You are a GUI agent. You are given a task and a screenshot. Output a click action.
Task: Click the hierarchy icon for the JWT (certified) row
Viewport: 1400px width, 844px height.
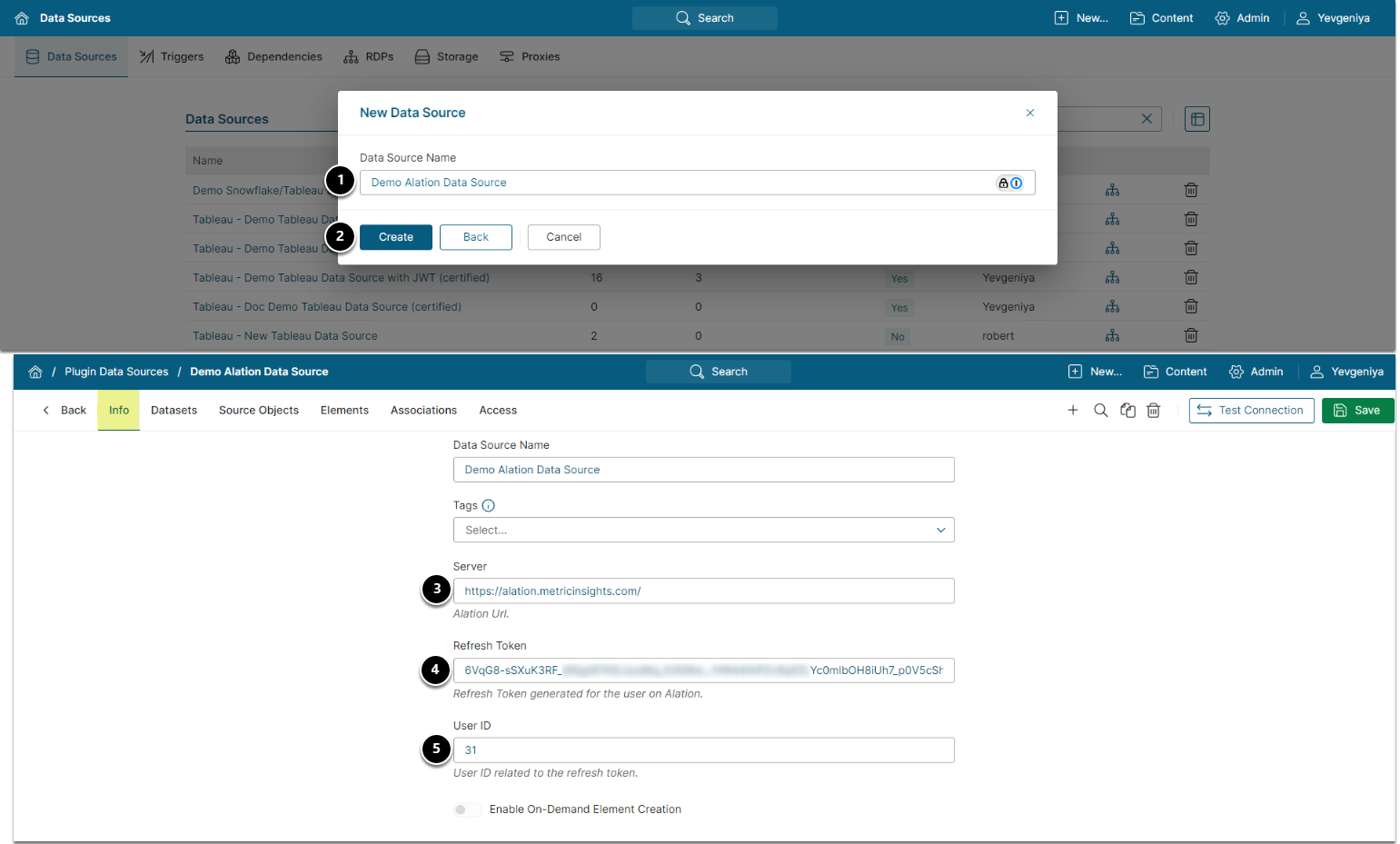click(1112, 277)
